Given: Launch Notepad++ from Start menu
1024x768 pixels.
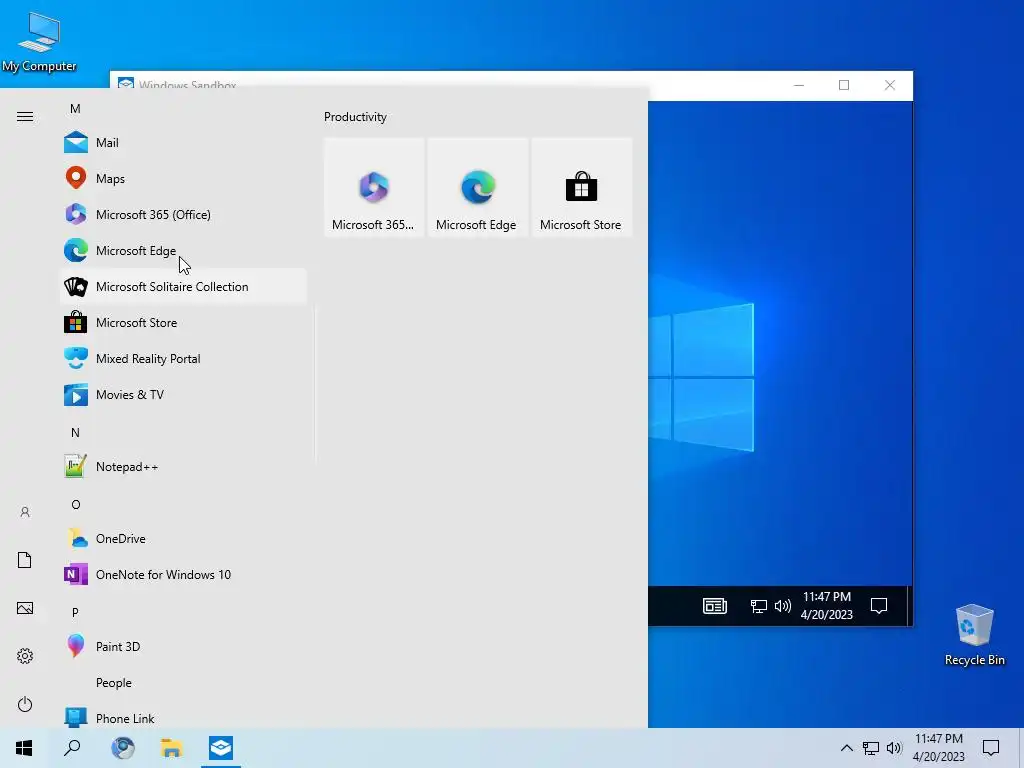Looking at the screenshot, I should click(183, 467).
